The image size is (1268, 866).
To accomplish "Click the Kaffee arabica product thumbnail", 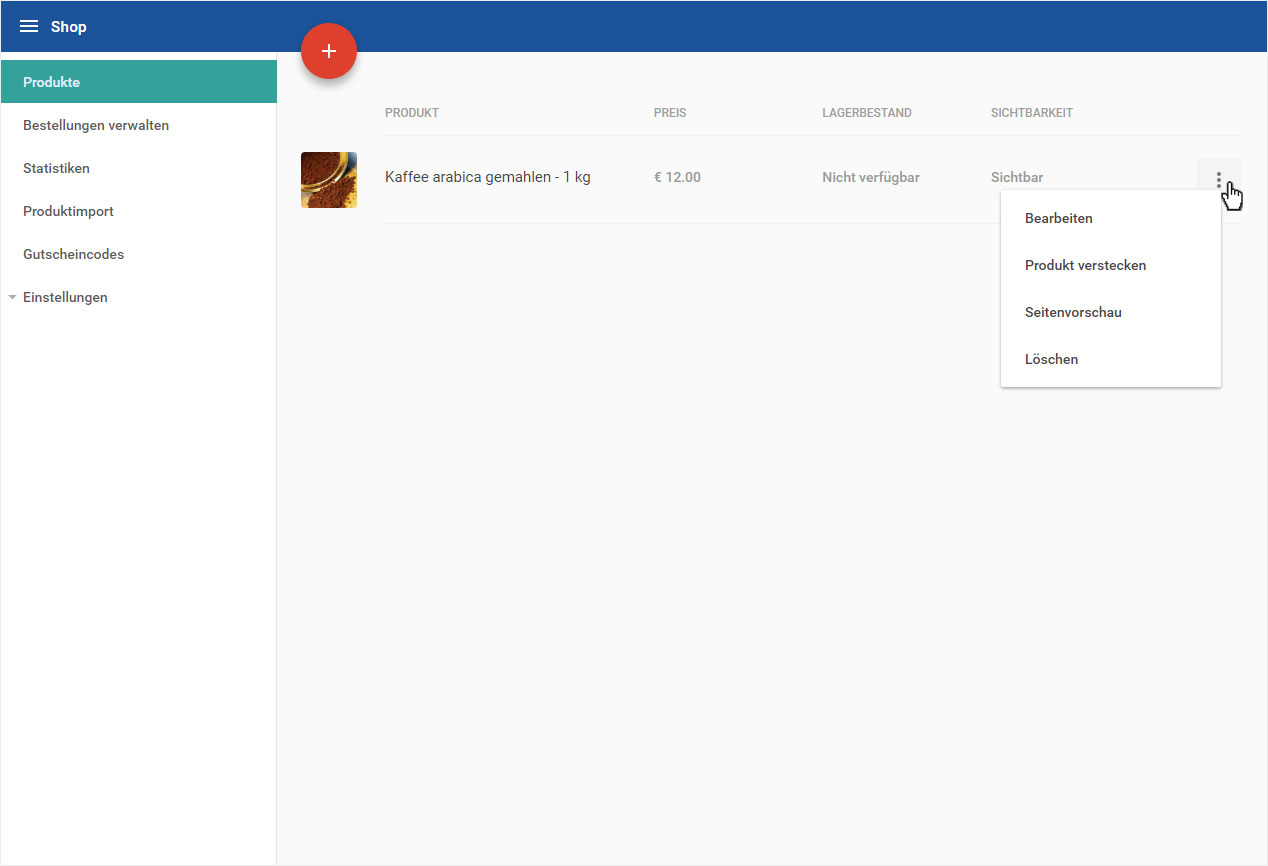I will (x=329, y=180).
